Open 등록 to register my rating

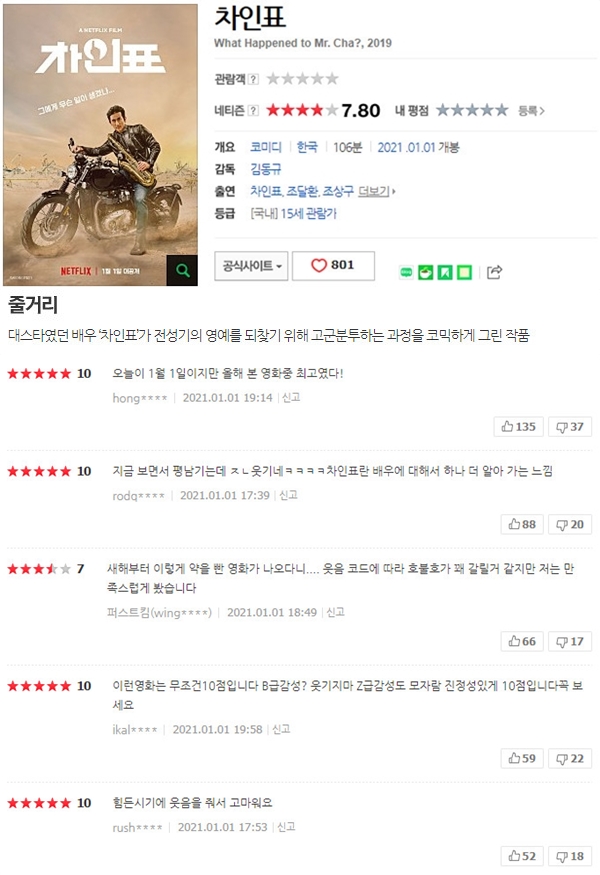531,111
